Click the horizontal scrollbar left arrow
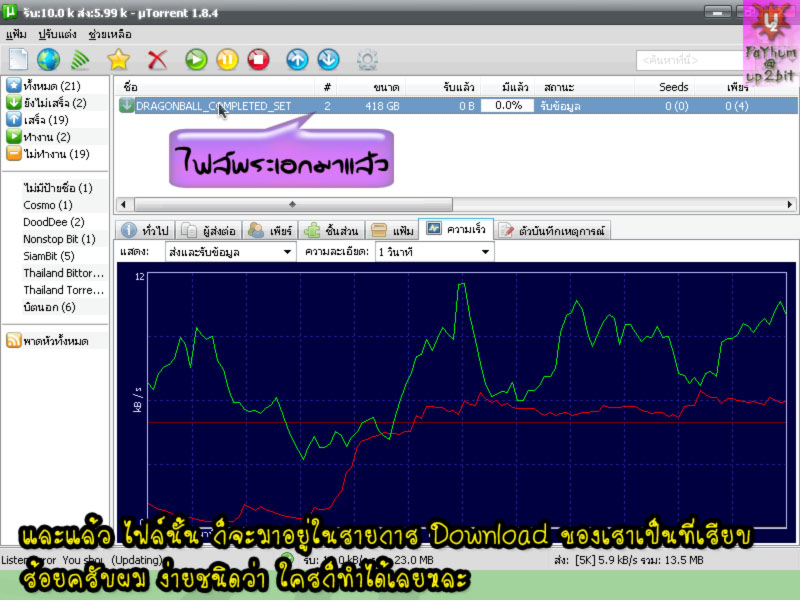Viewport: 800px width, 600px height. point(123,205)
